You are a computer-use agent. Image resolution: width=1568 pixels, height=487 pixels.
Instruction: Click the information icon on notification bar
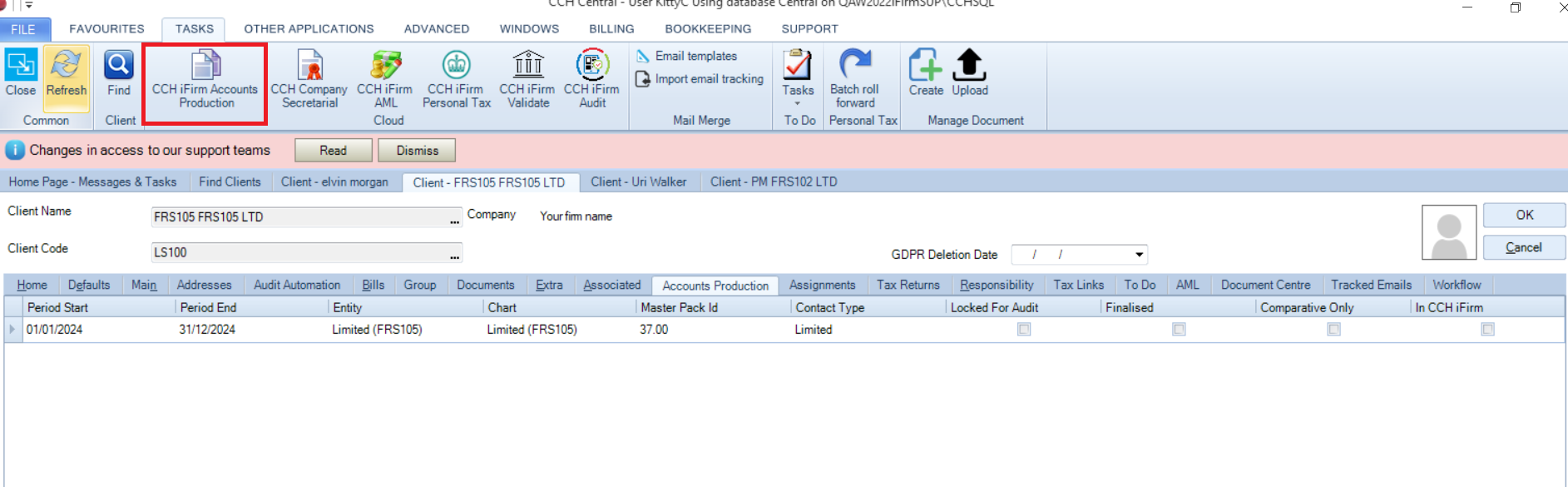(x=15, y=151)
